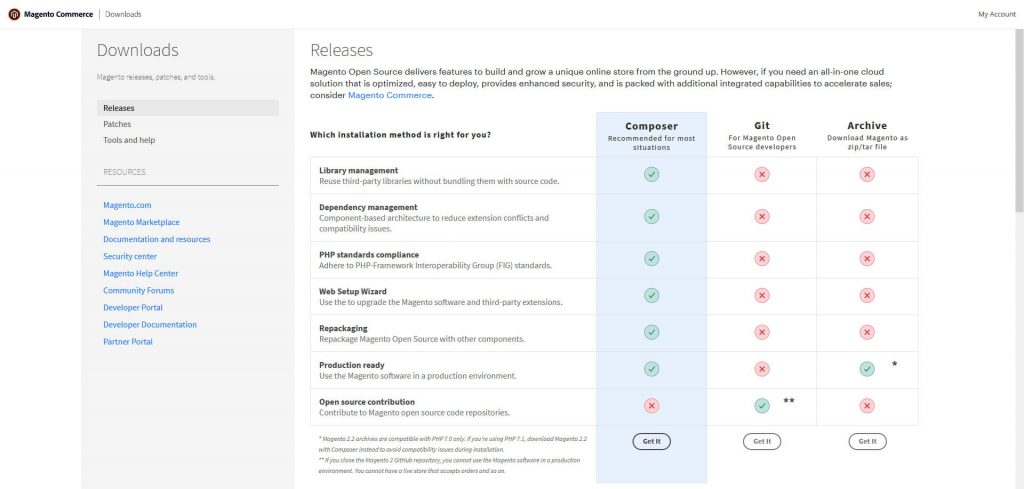This screenshot has height=489, width=1024.
Task: Go to Tools and help section
Action: click(129, 140)
